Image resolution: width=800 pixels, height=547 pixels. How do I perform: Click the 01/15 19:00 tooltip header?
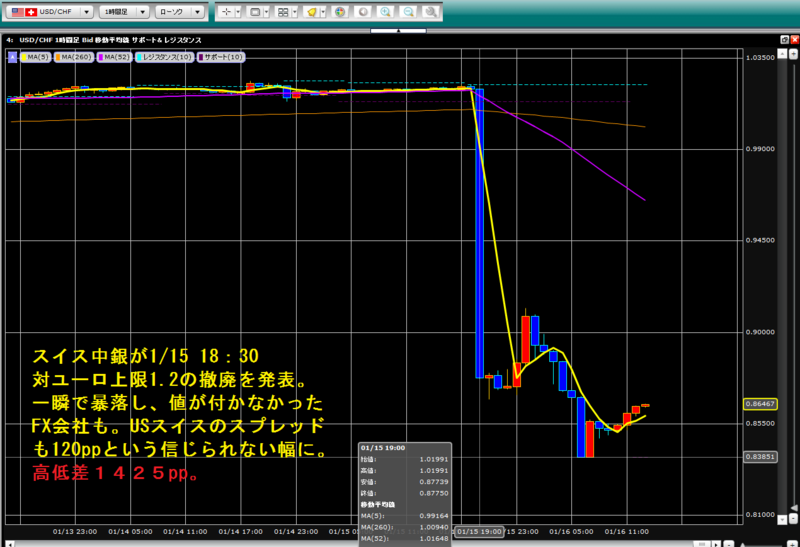[x=383, y=448]
